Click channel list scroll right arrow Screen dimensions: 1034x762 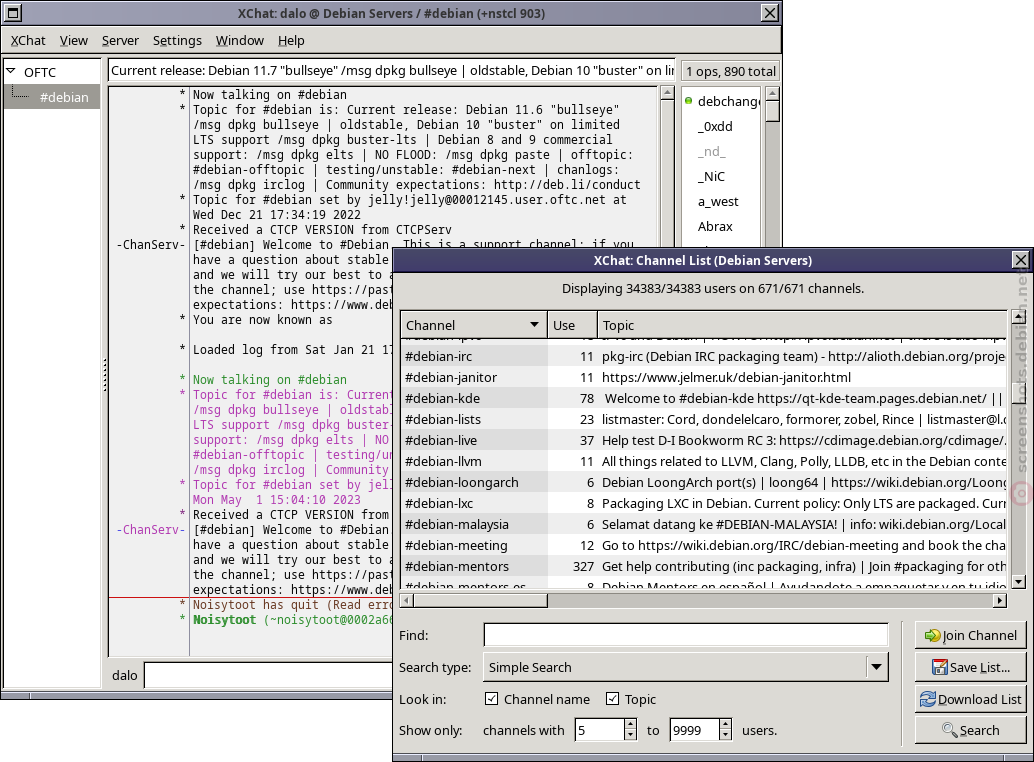[x=1000, y=601]
